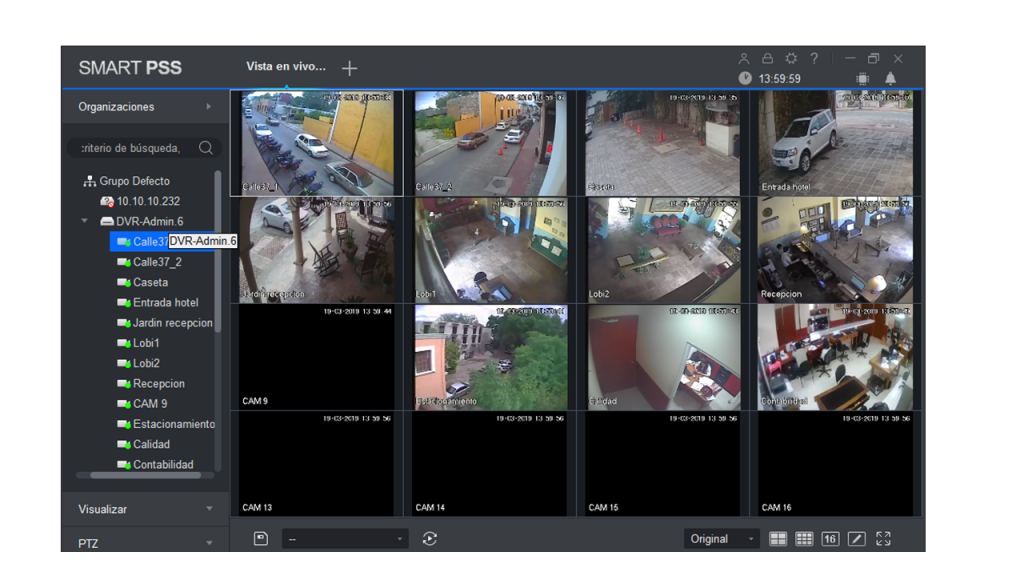Viewport: 1024px width, 576px height.
Task: Select the Calle37_1 video feed
Action: click(x=317, y=143)
